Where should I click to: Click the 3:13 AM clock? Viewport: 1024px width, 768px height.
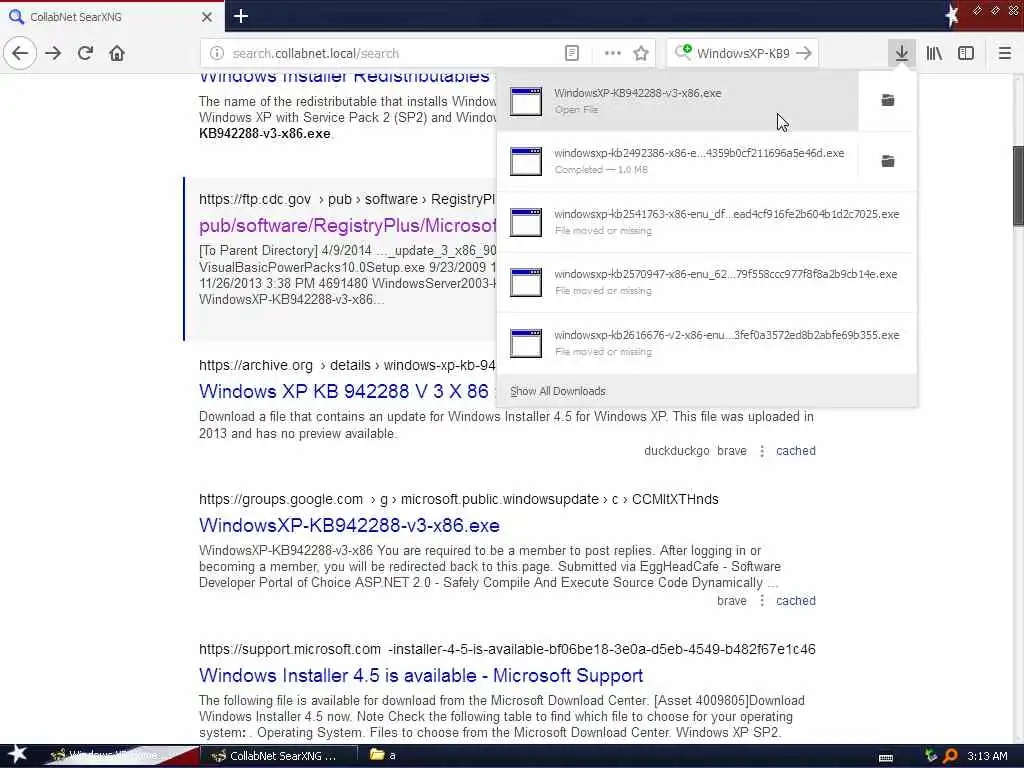click(987, 756)
